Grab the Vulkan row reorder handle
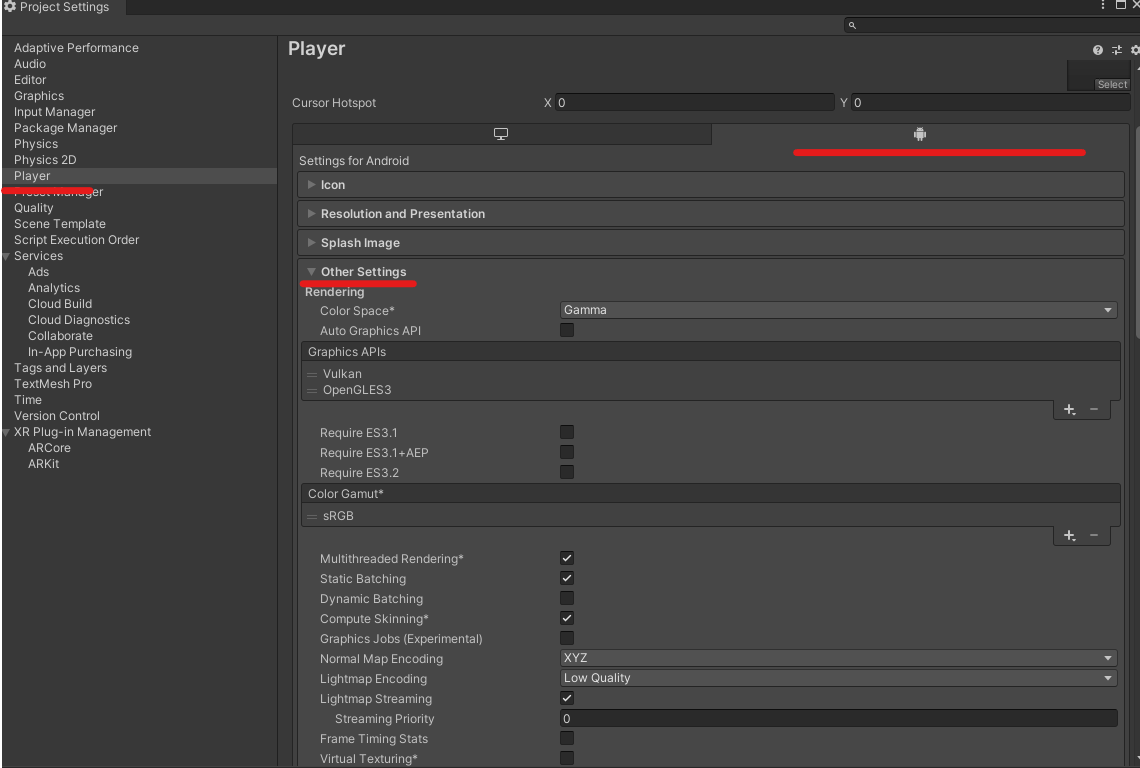 [312, 375]
